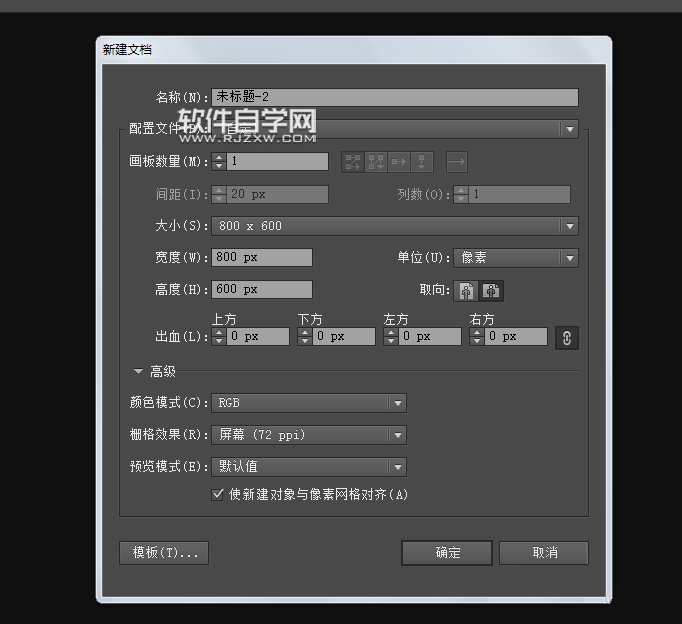The height and width of the screenshot is (624, 682).
Task: Click the 右方 right bleed stepper
Action: [x=477, y=337]
